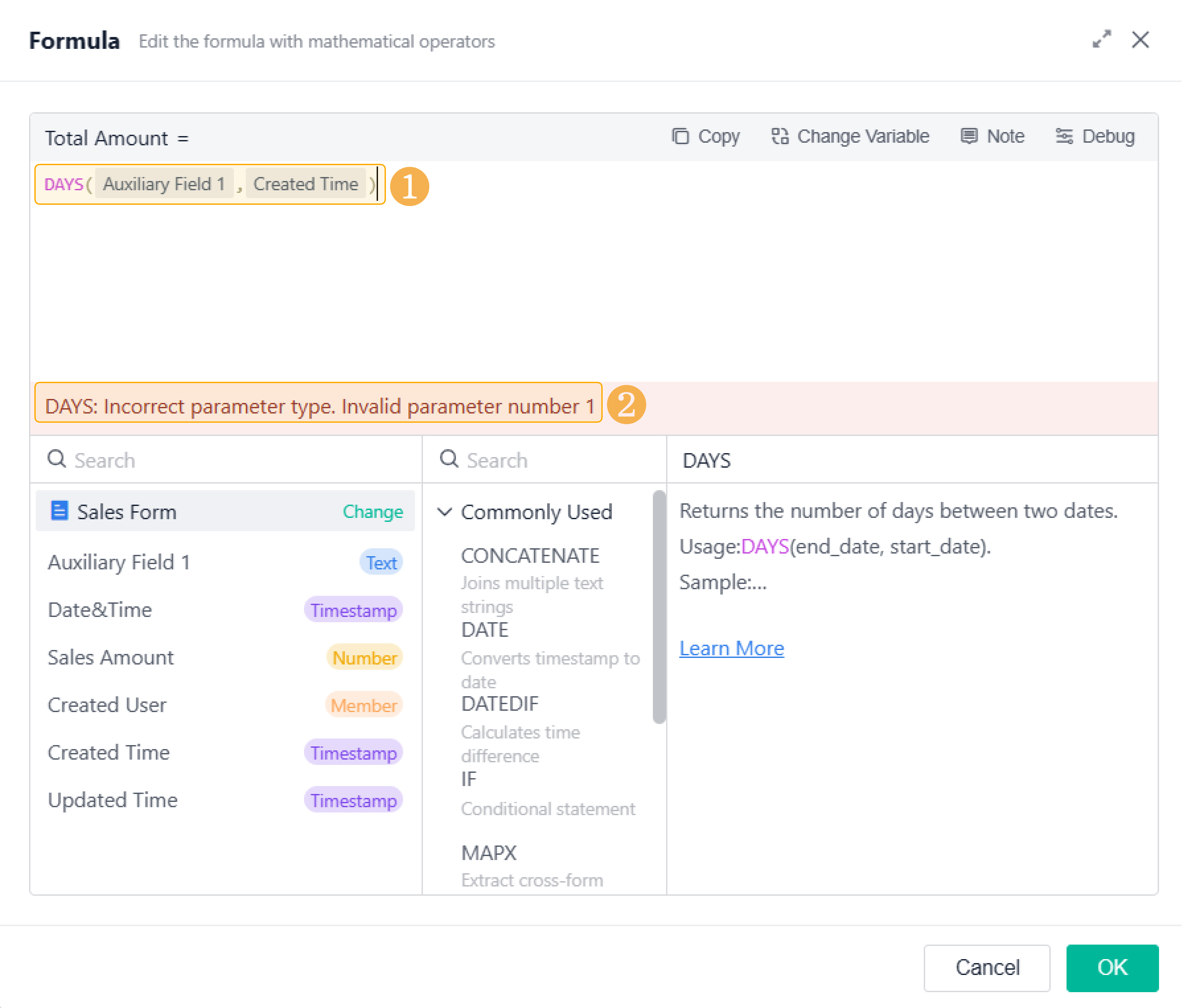Click the Created Time token in formula
The image size is (1200, 1008).
(305, 184)
